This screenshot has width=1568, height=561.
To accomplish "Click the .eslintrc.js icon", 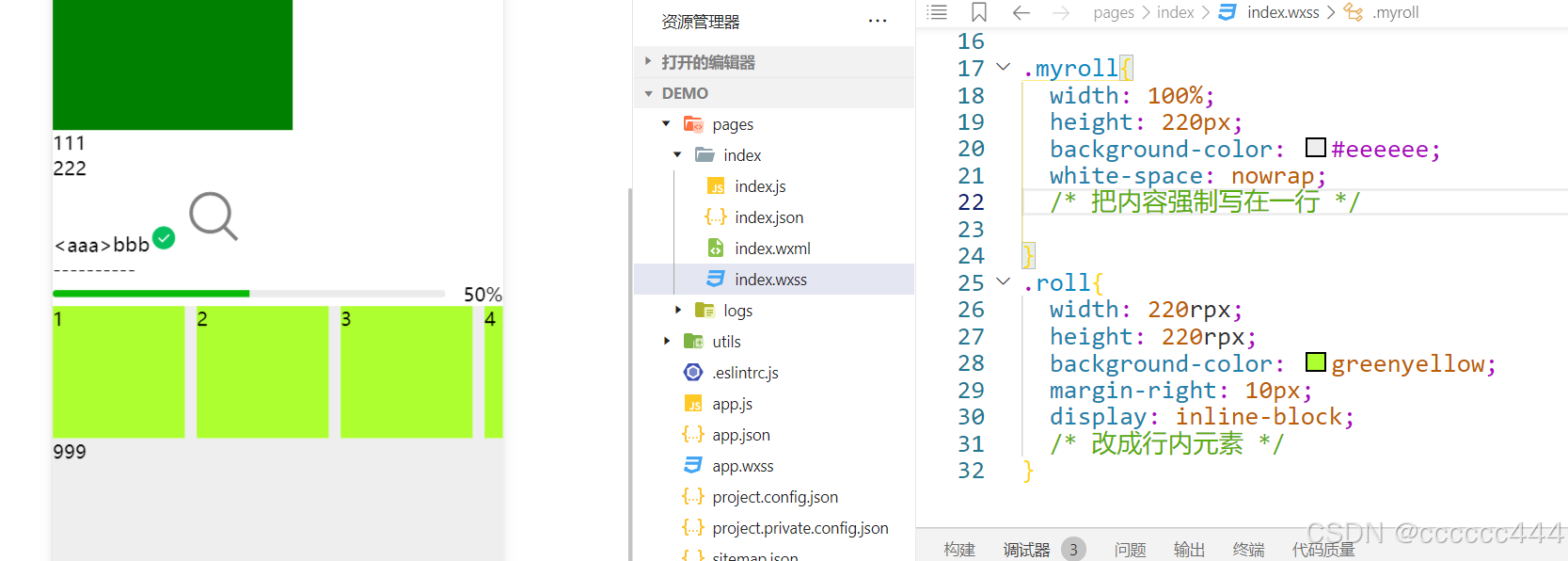I will pyautogui.click(x=693, y=373).
